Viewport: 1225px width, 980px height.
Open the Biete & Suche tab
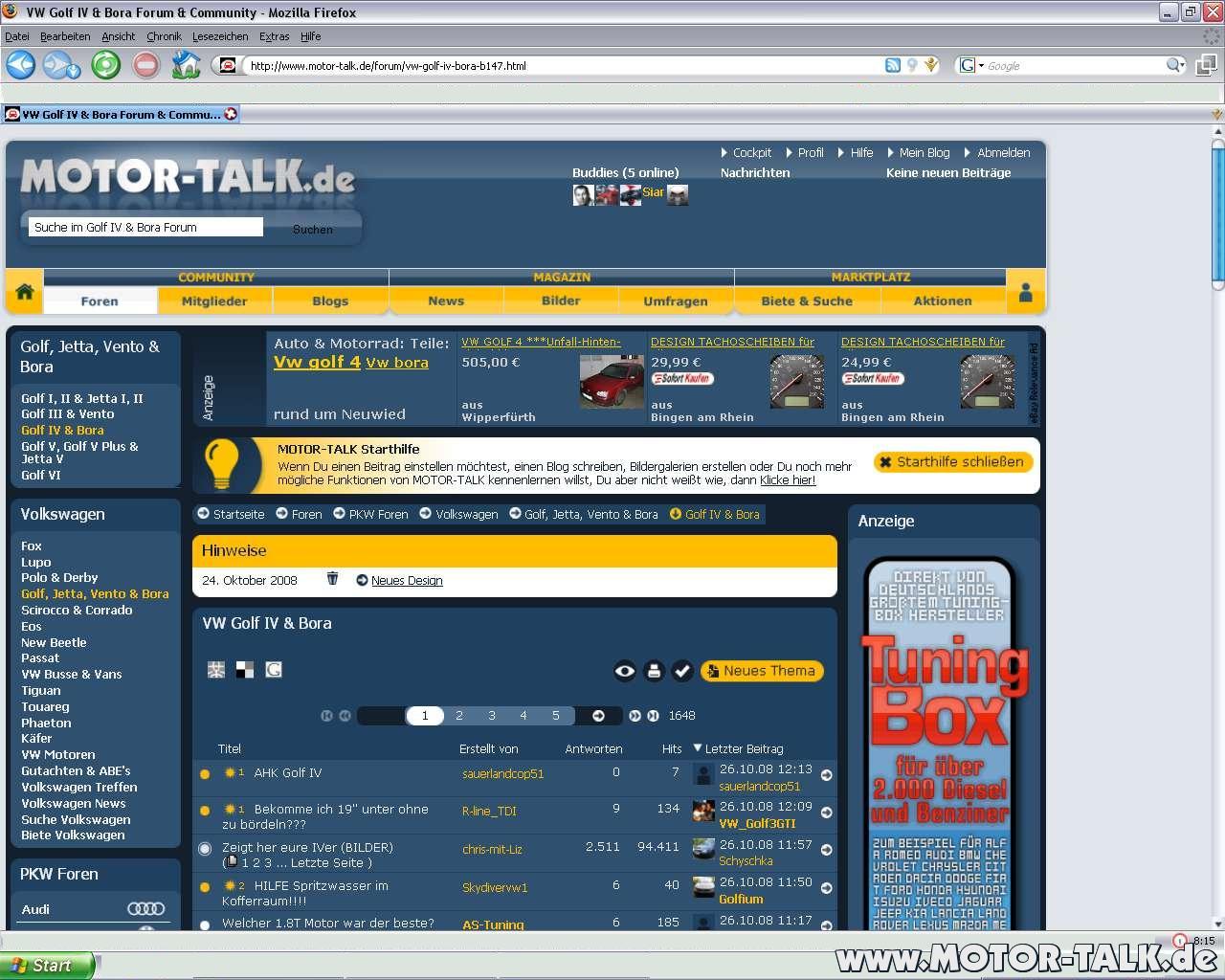click(807, 301)
